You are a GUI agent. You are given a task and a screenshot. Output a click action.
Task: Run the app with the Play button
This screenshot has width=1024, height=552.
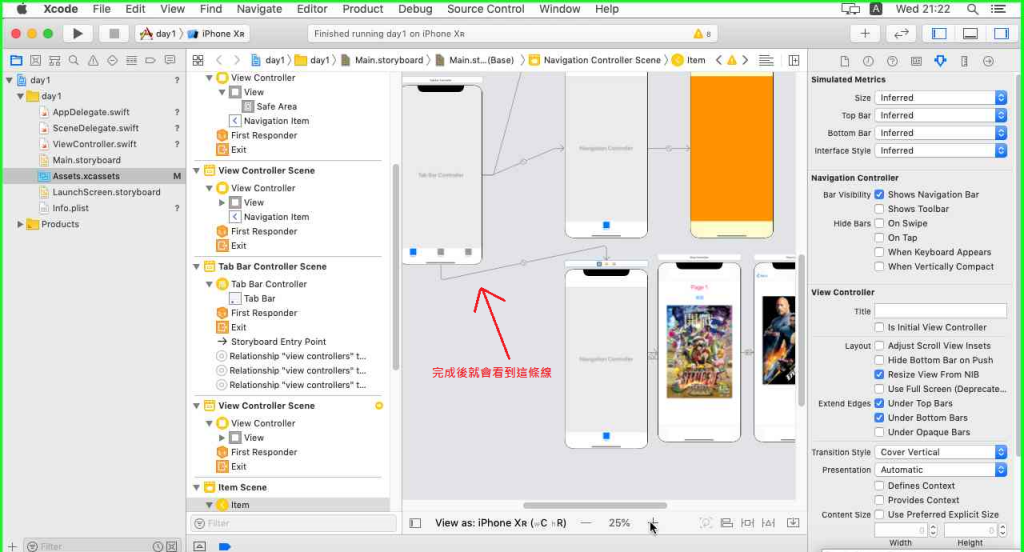point(77,33)
